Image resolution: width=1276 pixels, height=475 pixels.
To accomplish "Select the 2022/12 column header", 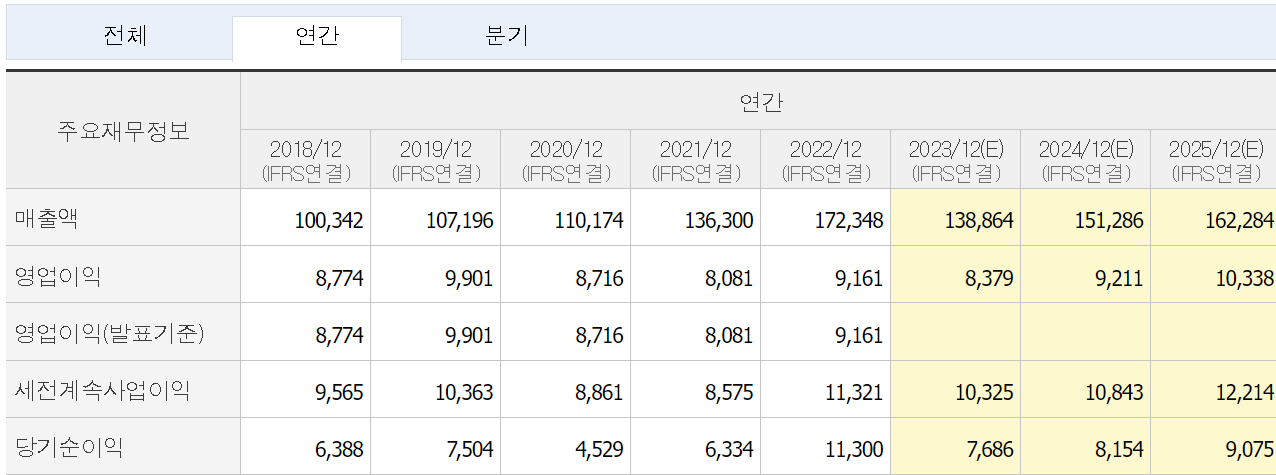I will coord(826,160).
